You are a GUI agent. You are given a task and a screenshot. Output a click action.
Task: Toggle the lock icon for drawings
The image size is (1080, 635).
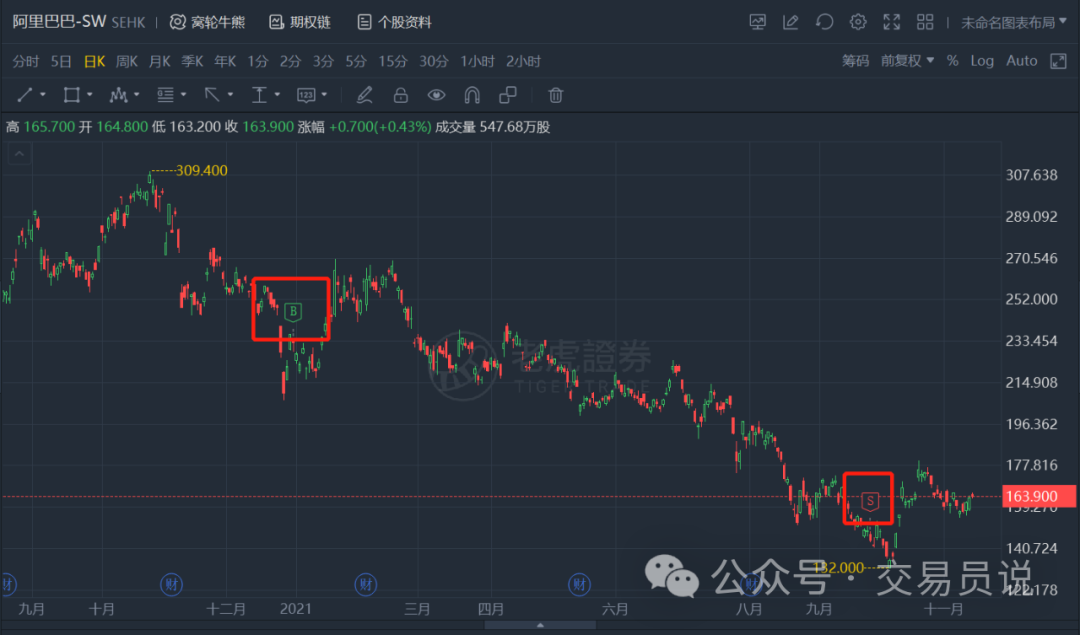tap(400, 95)
